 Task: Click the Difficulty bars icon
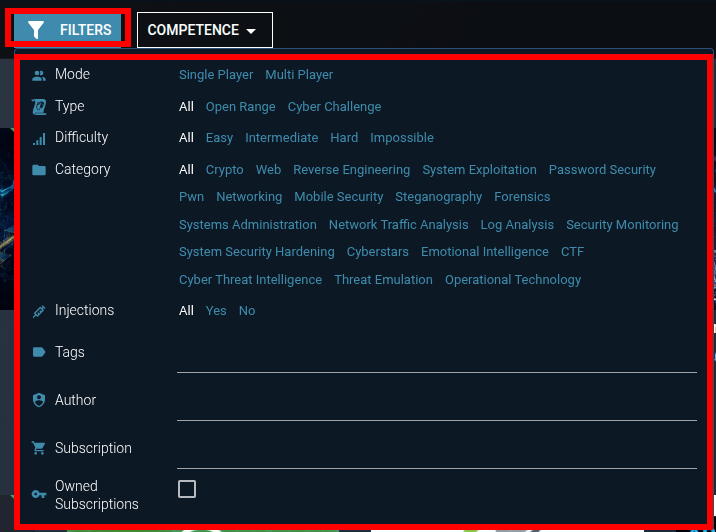[39, 139]
